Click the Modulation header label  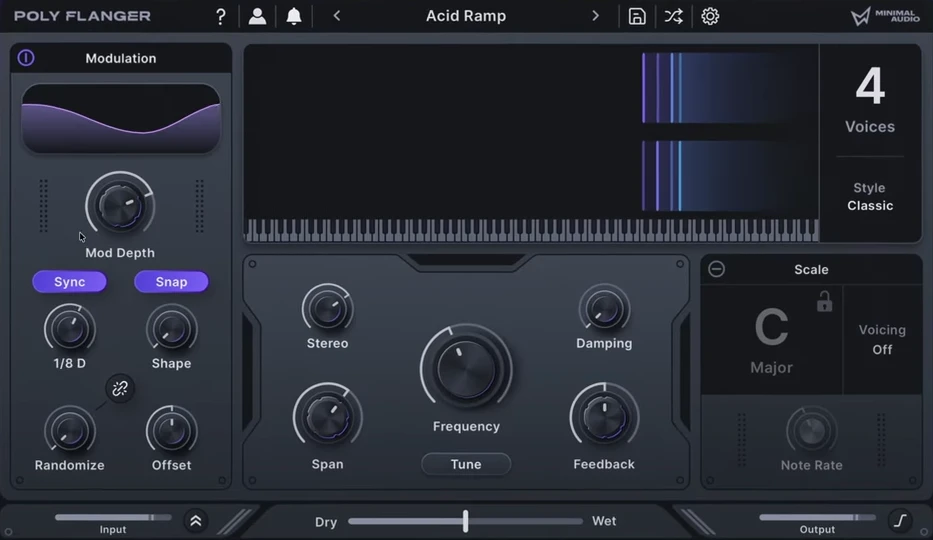(x=121, y=58)
